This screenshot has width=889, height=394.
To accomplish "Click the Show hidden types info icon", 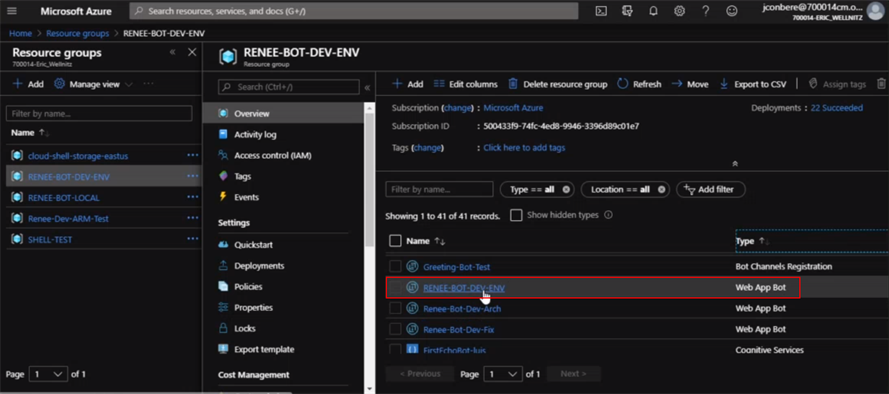I will tap(609, 215).
